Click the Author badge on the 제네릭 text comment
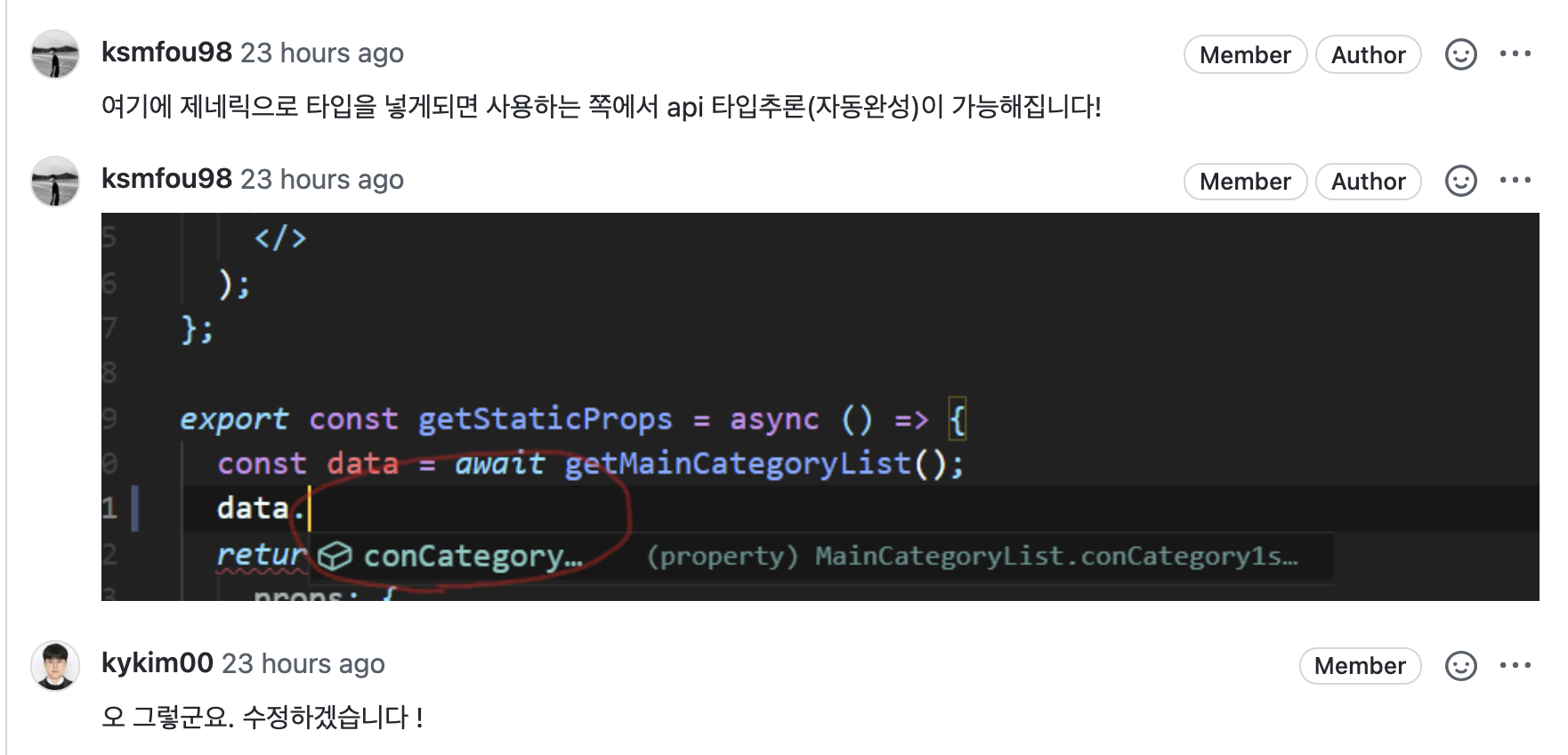This screenshot has width=1568, height=755. tap(1368, 54)
